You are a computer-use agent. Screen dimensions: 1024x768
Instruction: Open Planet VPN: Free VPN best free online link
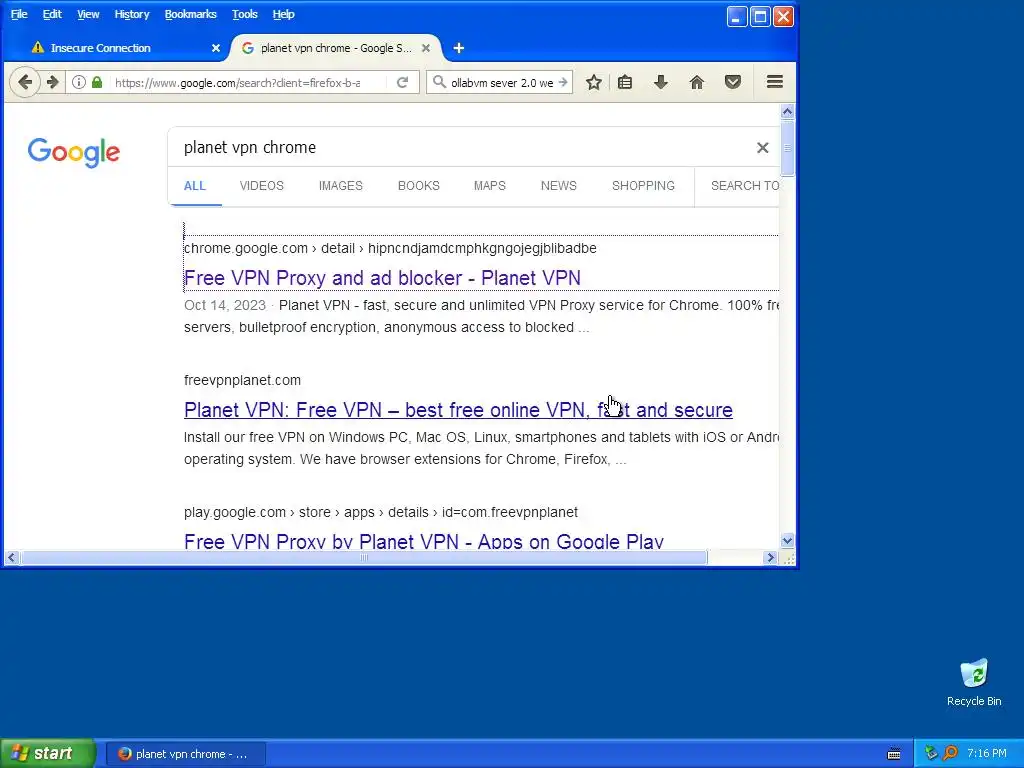point(458,410)
